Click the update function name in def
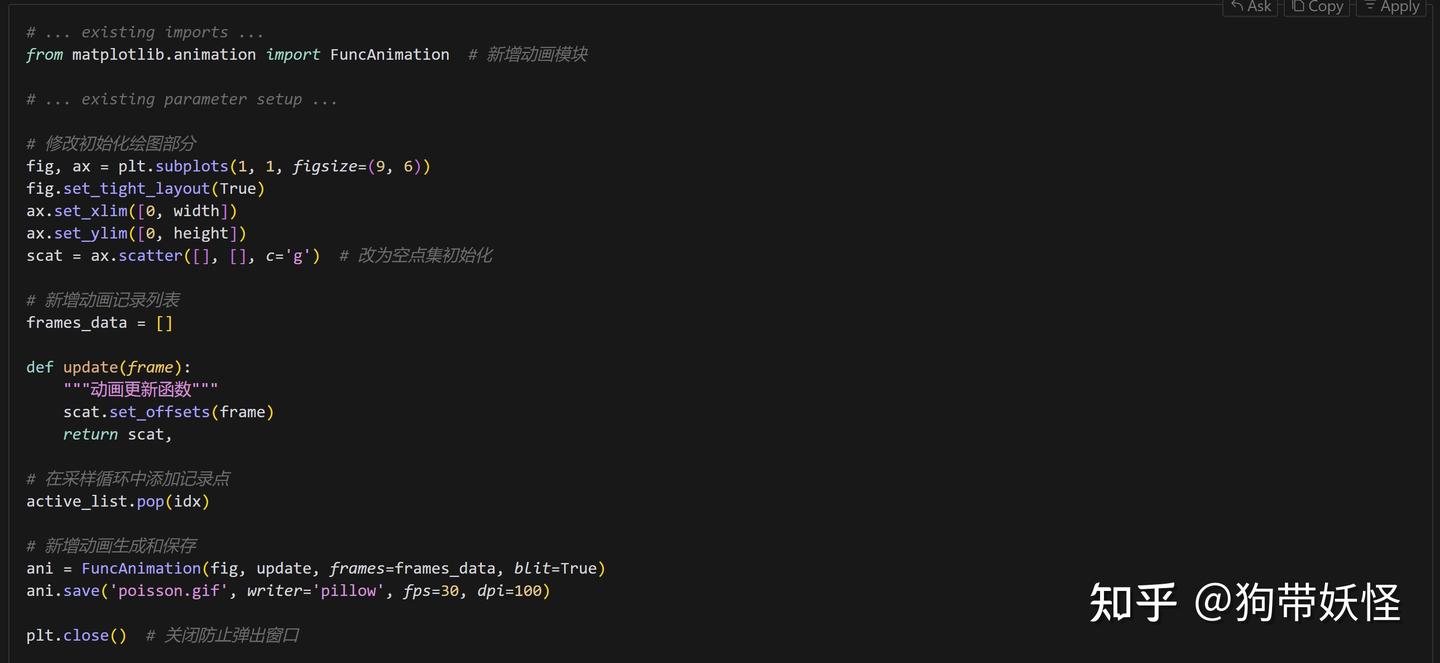This screenshot has height=663, width=1440. (90, 367)
